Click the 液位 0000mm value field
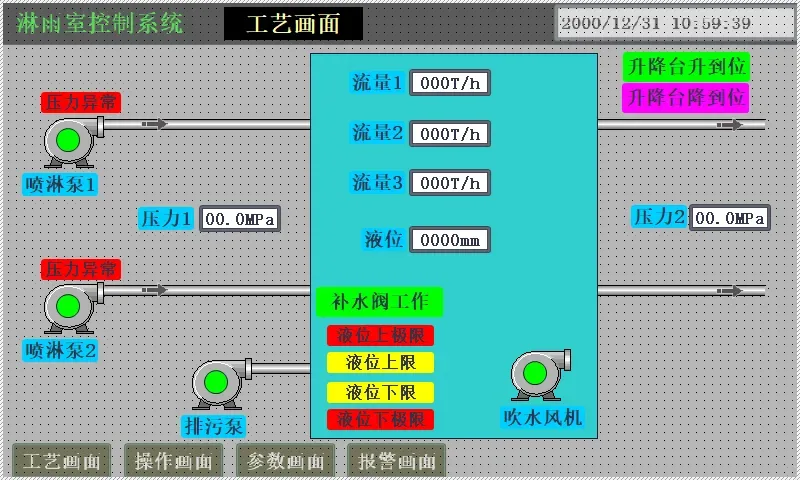 coord(450,240)
